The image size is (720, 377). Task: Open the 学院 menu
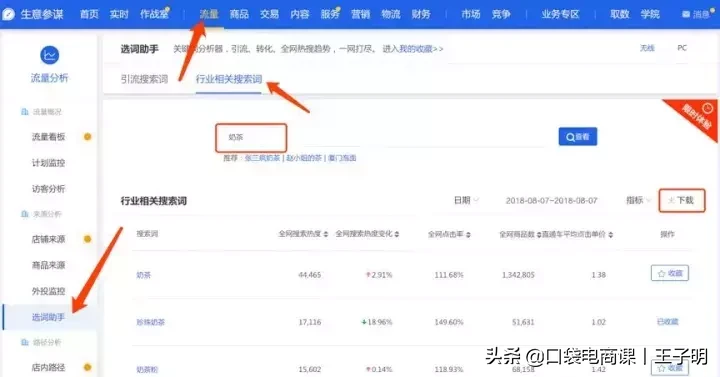(650, 14)
